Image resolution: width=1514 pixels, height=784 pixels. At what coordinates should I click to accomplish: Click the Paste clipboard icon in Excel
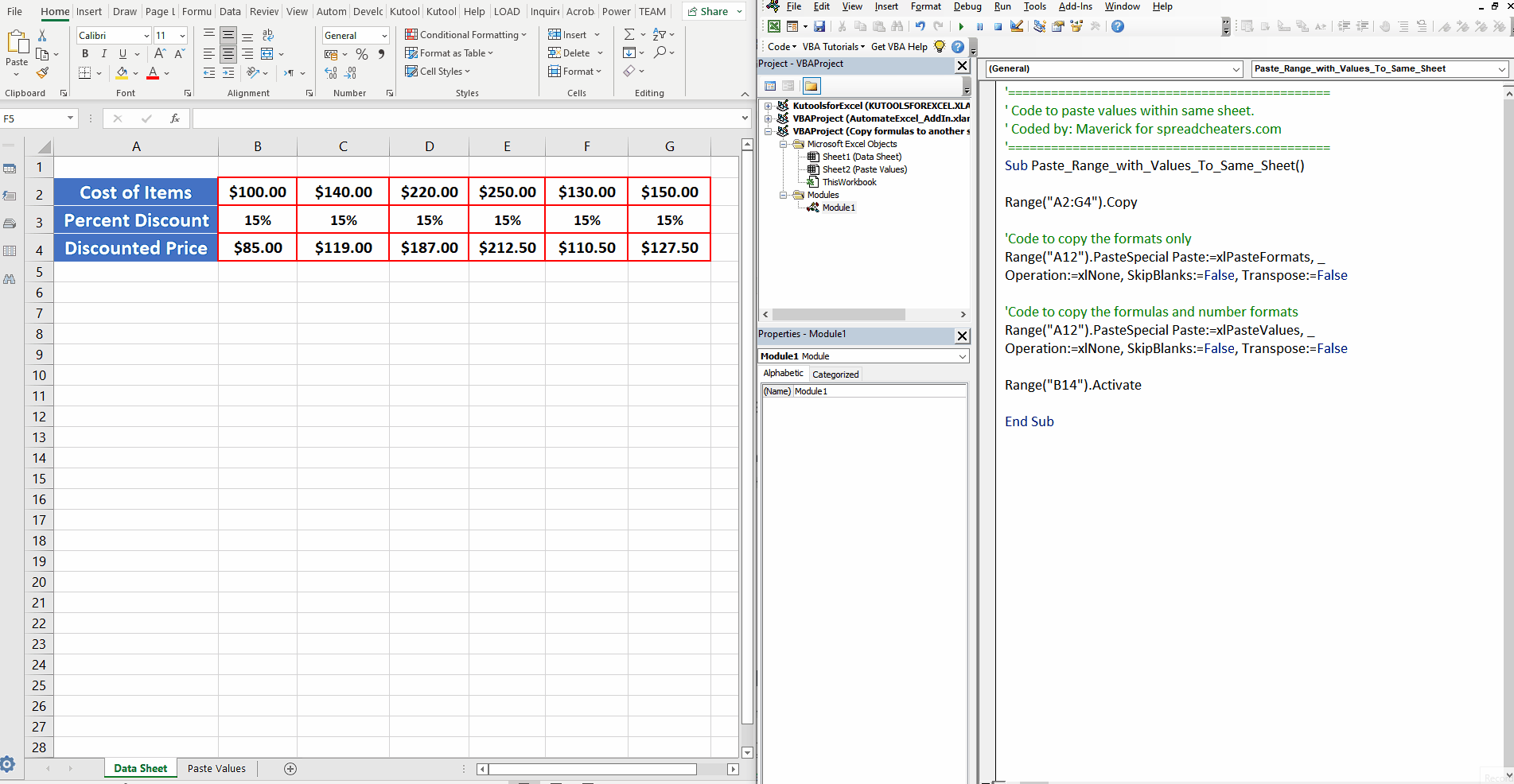[17, 41]
